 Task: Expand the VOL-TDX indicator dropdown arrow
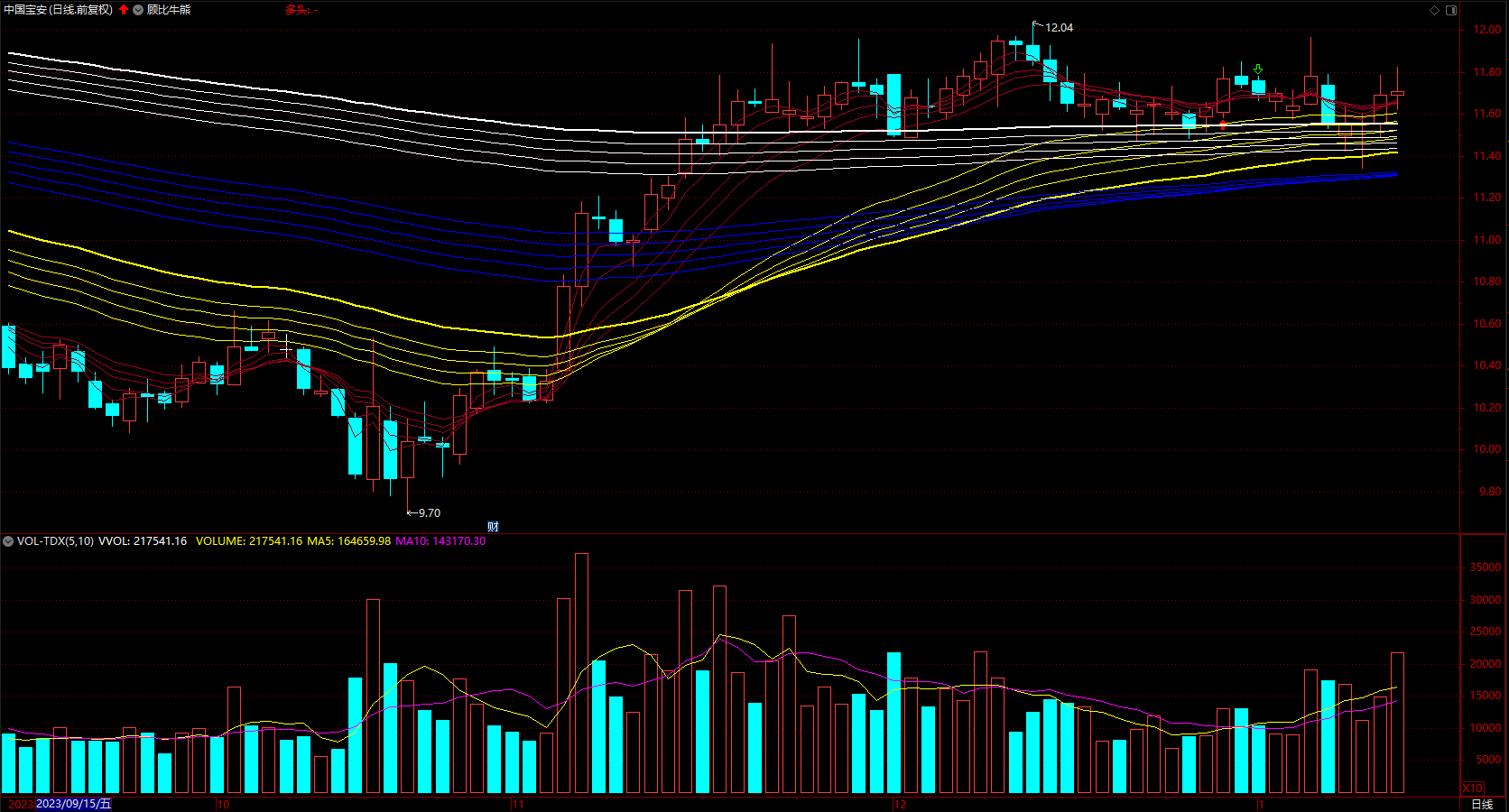click(x=8, y=541)
